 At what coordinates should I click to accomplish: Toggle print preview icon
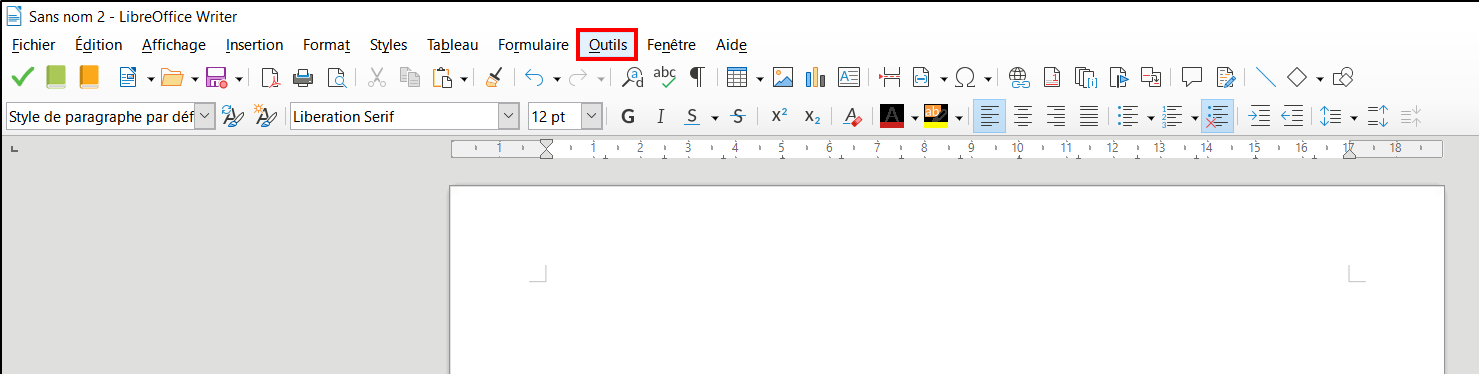[336, 77]
